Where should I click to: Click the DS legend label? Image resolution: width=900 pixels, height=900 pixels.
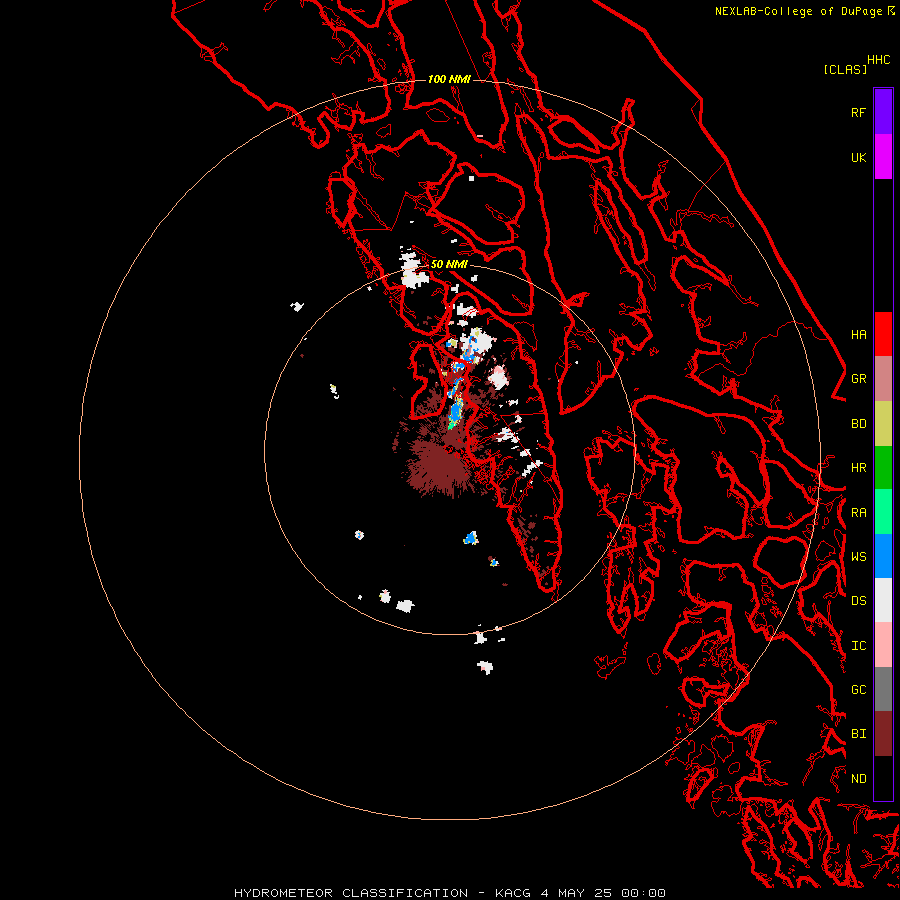858,601
